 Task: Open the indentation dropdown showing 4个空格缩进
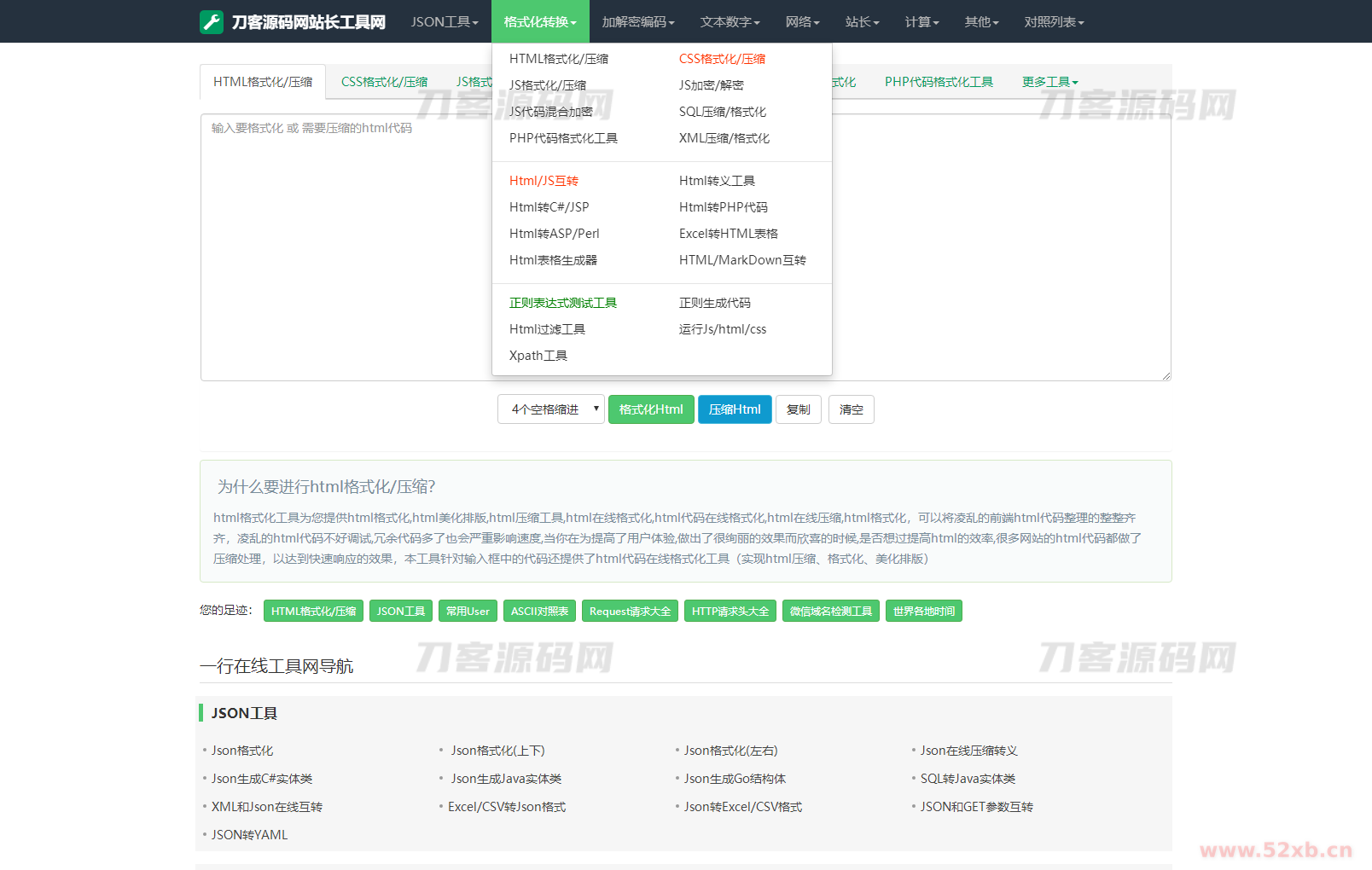[550, 409]
